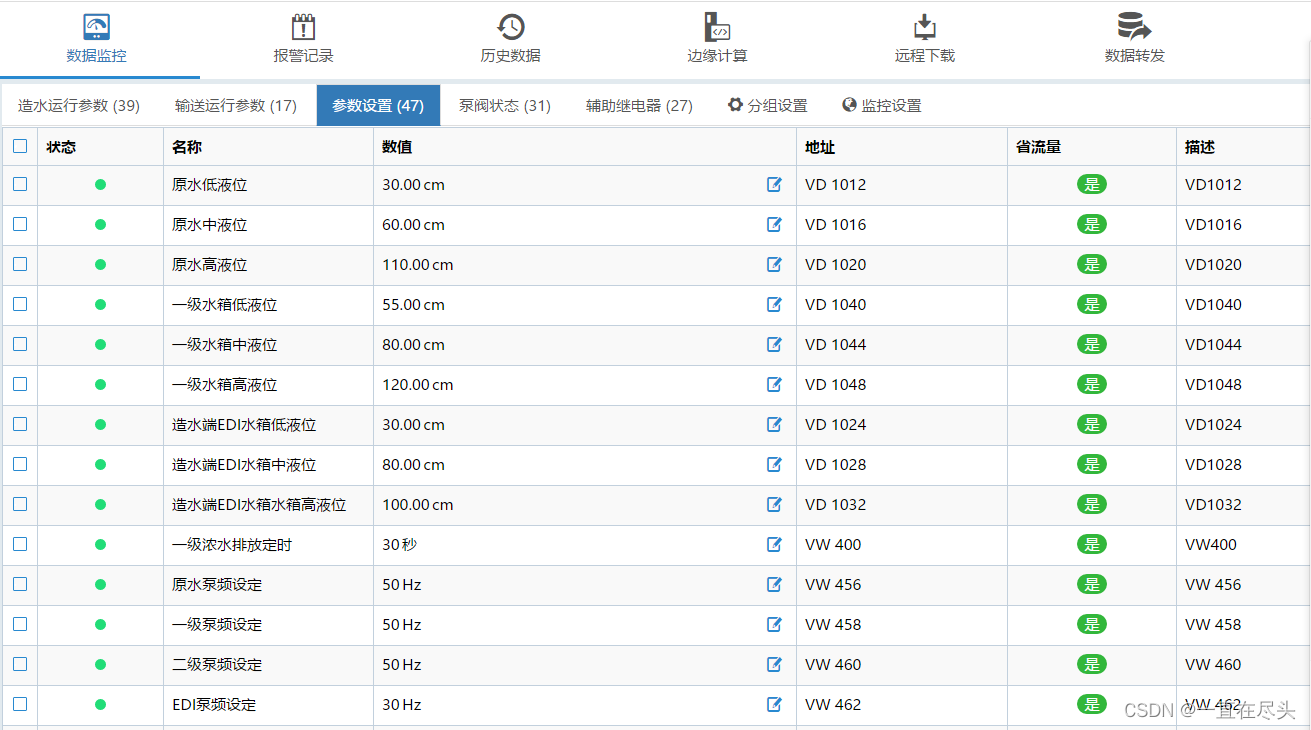Edit value of 二级泵频设定
Screen dimensions: 1311x730
(x=774, y=664)
